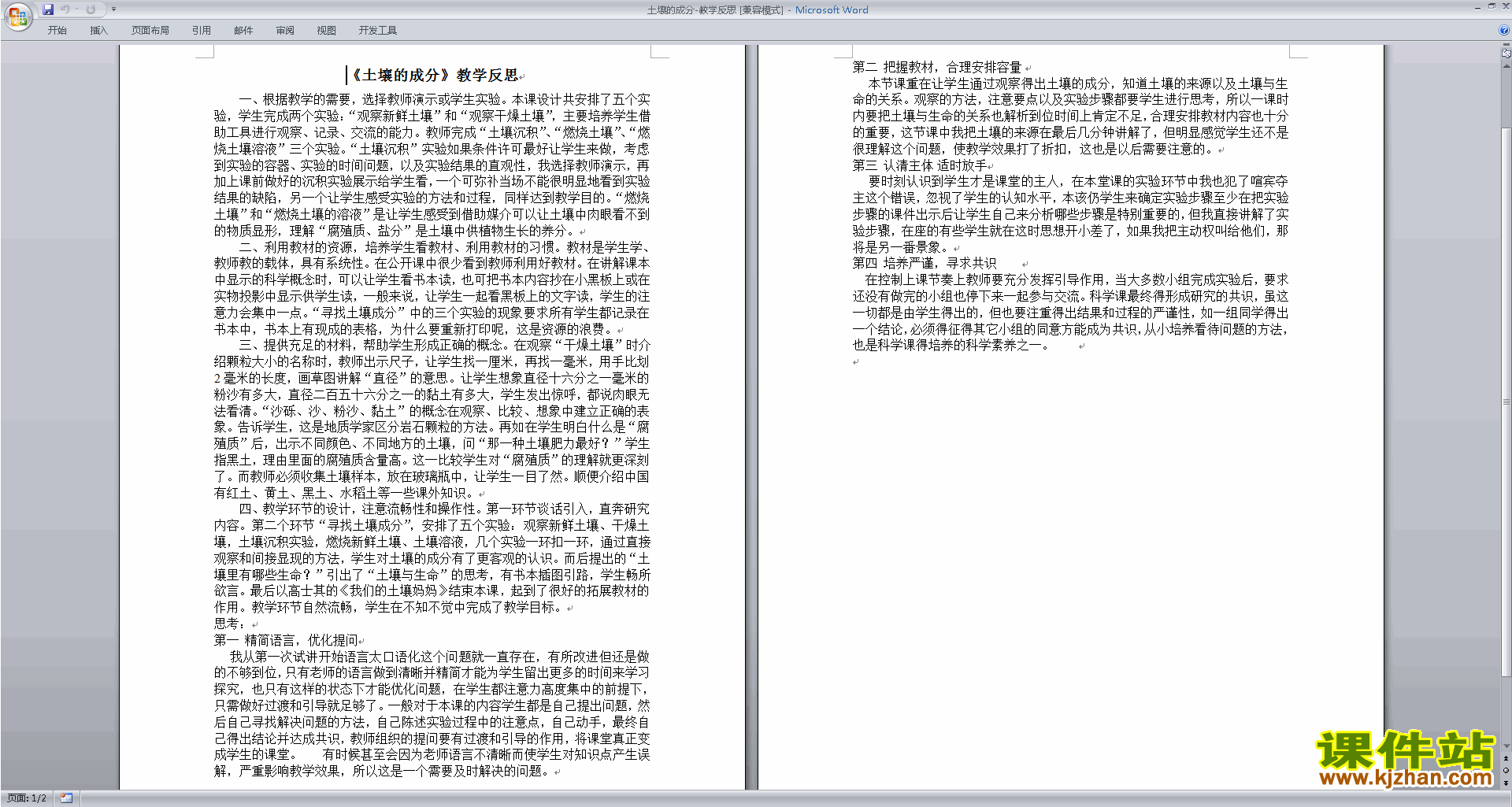1512x807 pixels.
Task: Click the line 思考: on page one
Action: click(229, 624)
